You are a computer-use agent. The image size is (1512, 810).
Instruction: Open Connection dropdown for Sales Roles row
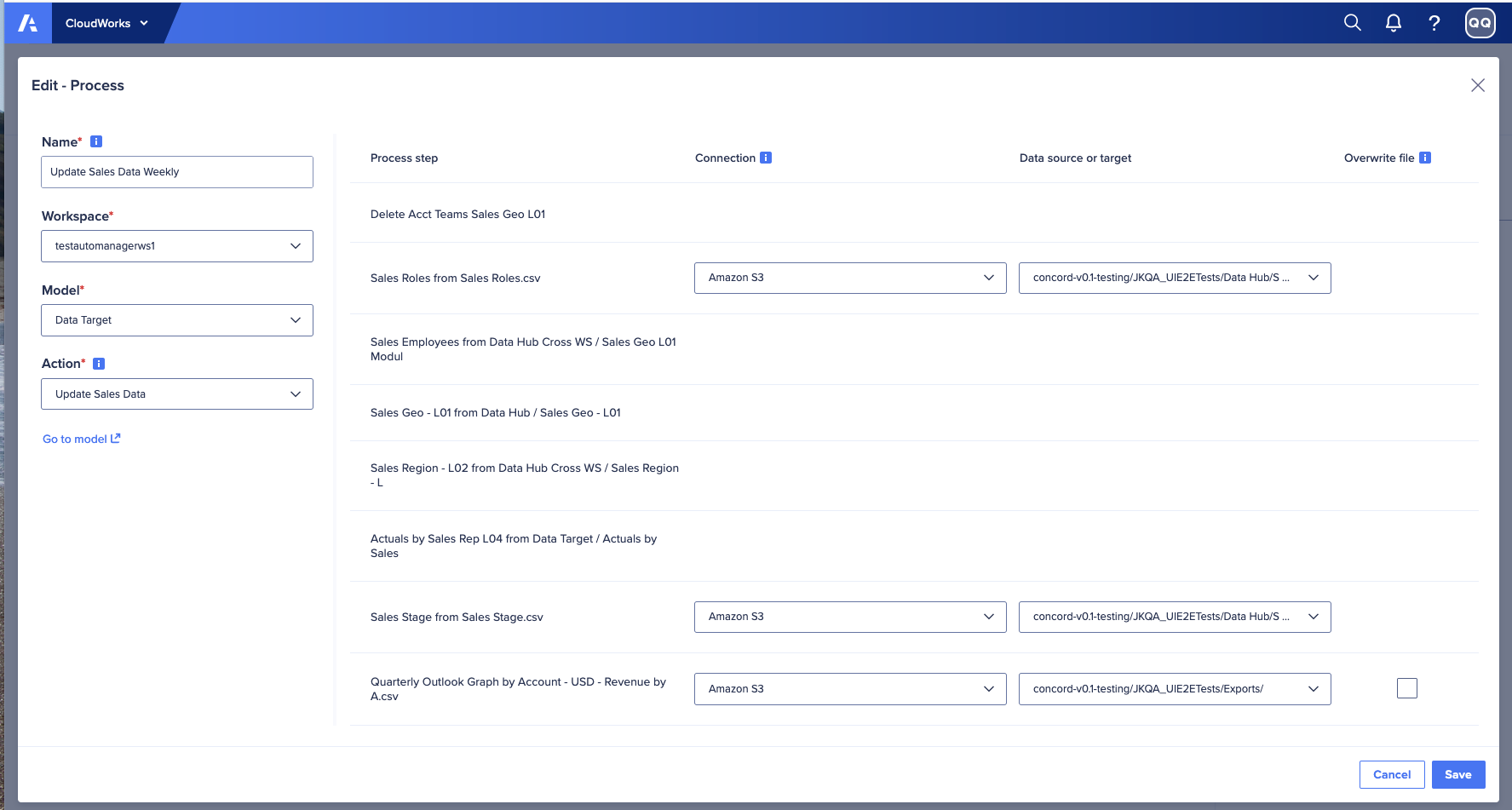850,278
